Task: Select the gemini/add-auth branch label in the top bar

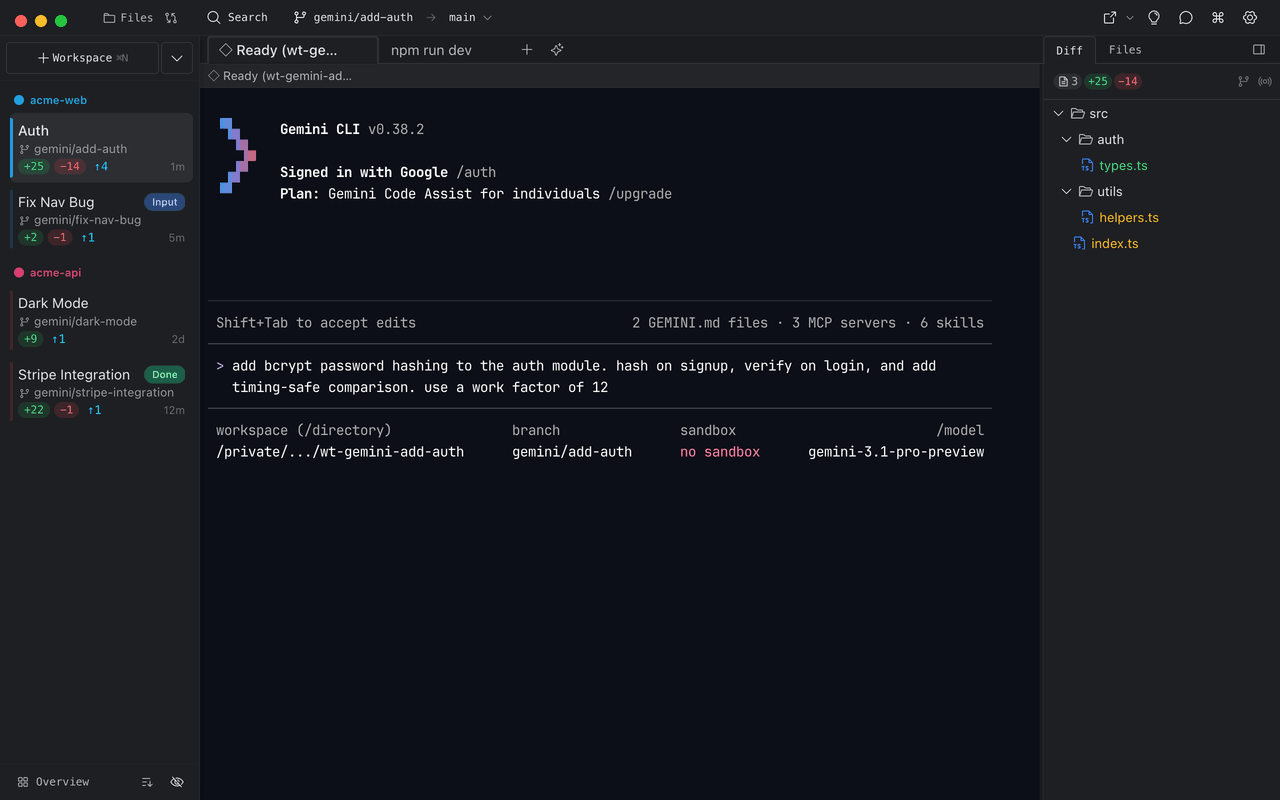Action: tap(351, 18)
